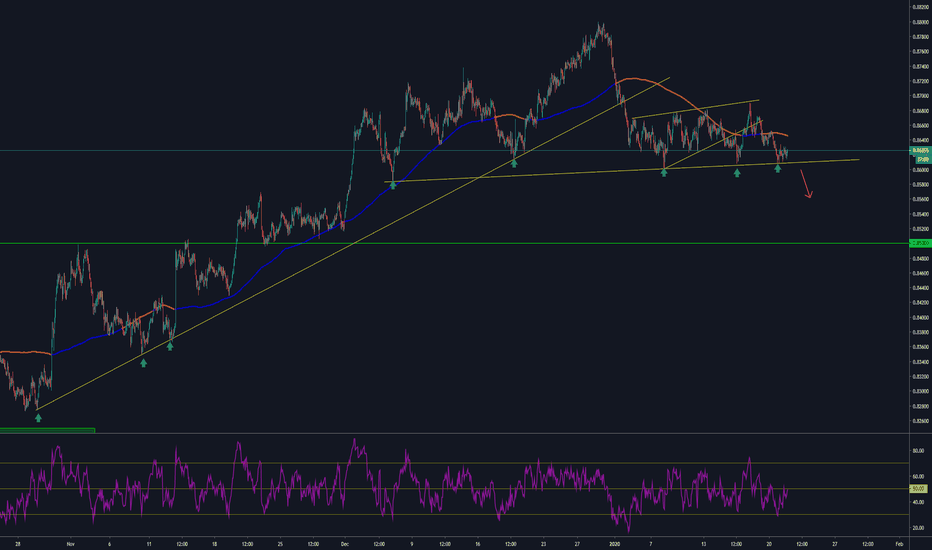Click the 'Dec' label on time axis
Viewport: 932px width, 550px height.
point(344,544)
